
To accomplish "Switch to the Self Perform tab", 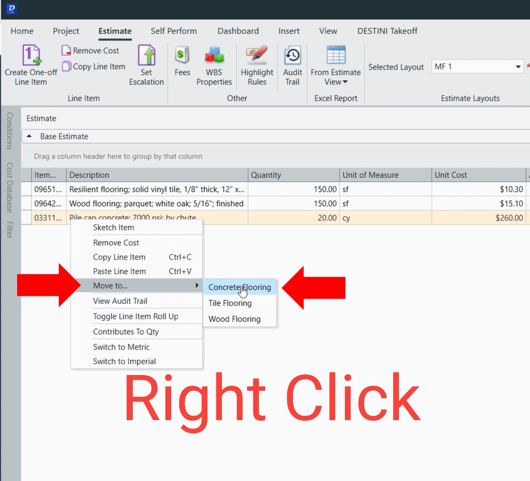I will [x=174, y=31].
